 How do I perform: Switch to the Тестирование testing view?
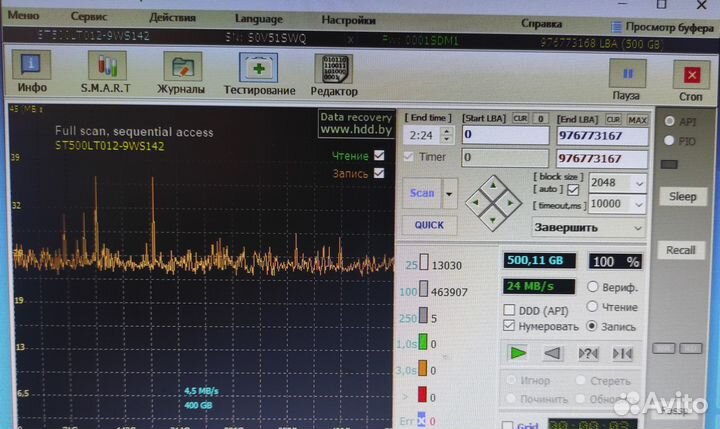coord(259,73)
